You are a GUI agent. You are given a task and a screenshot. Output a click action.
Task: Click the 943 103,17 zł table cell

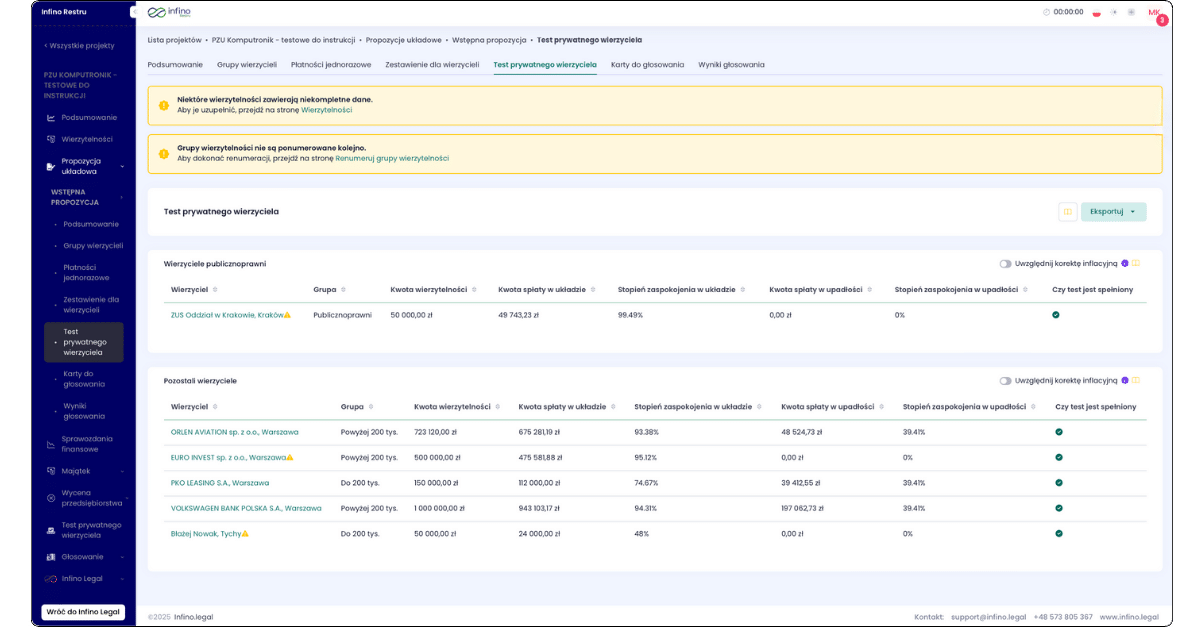539,509
